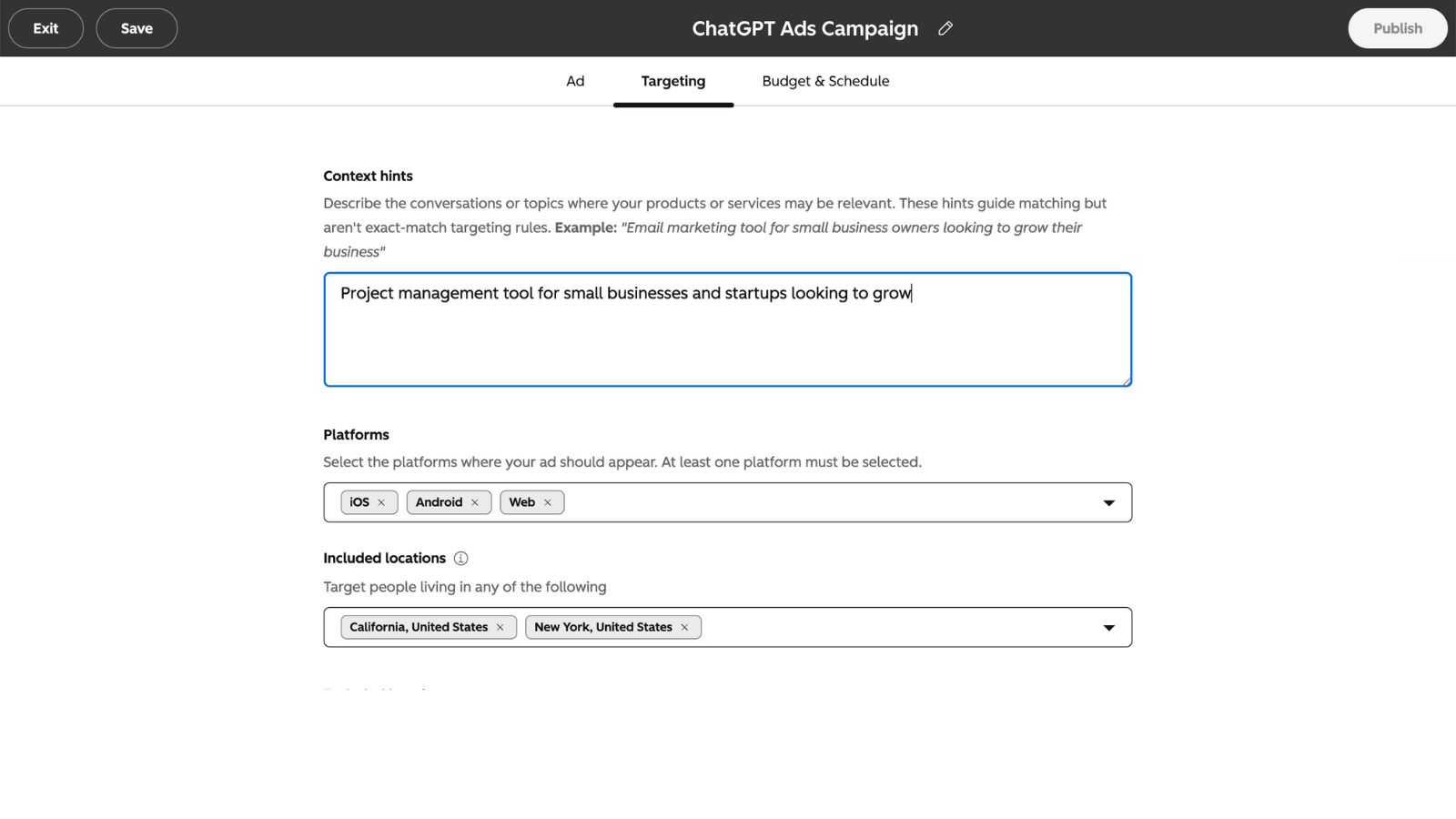The height and width of the screenshot is (819, 1456).
Task: Edit campaign name with pencil icon
Action: [x=945, y=28]
